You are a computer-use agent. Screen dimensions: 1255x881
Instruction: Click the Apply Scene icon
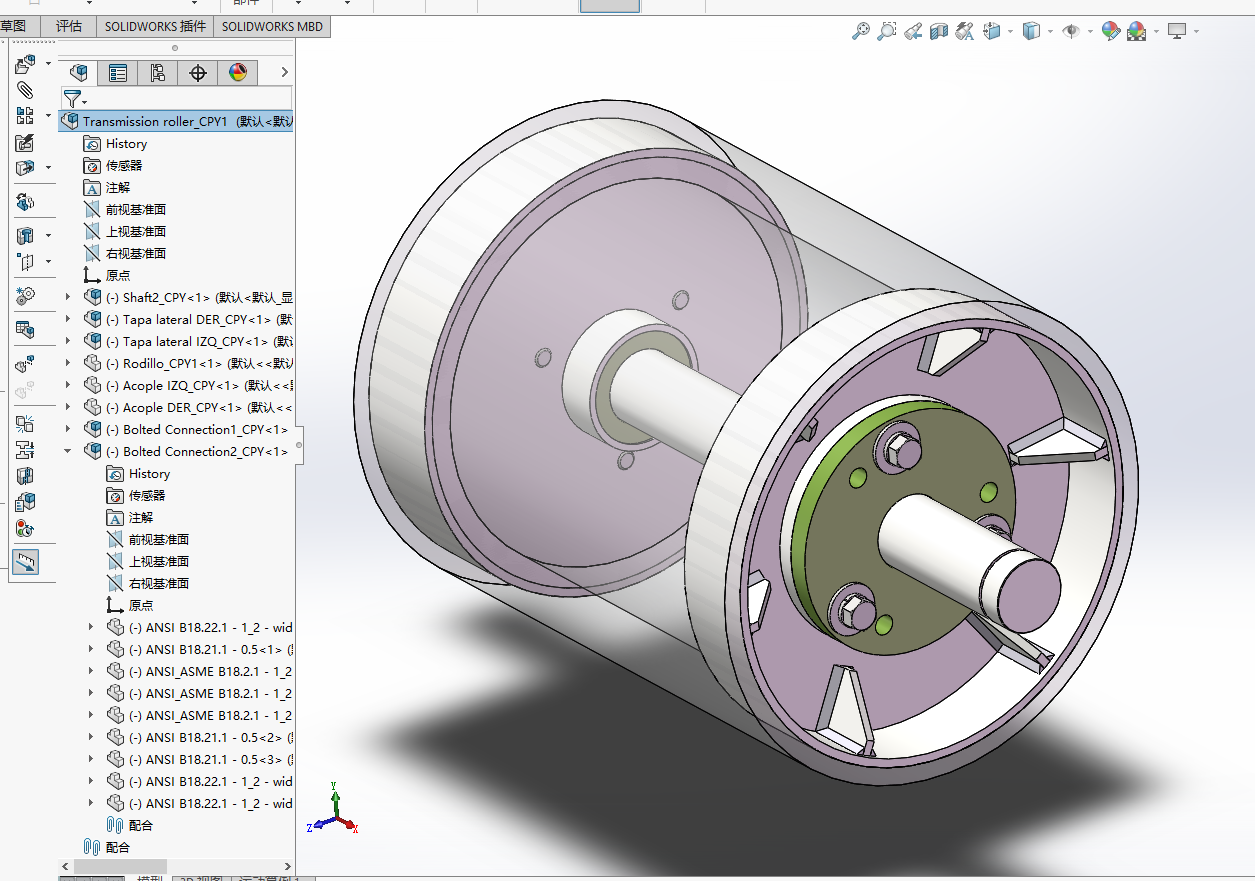click(x=1137, y=32)
